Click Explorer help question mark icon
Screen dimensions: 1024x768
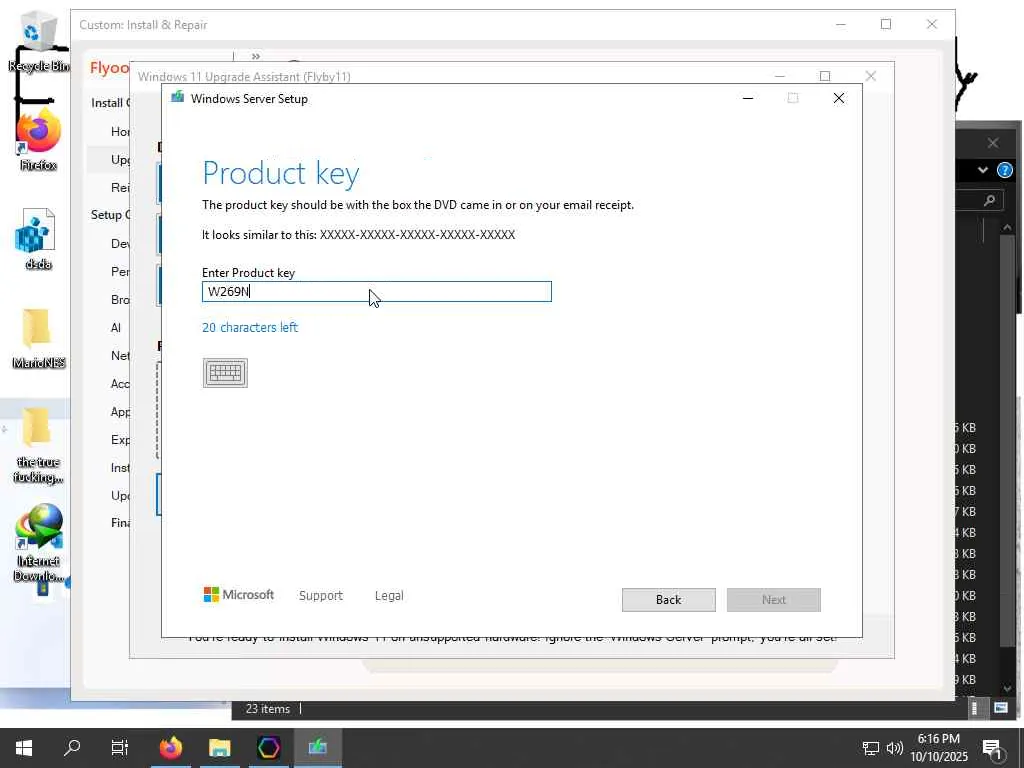[x=1004, y=170]
